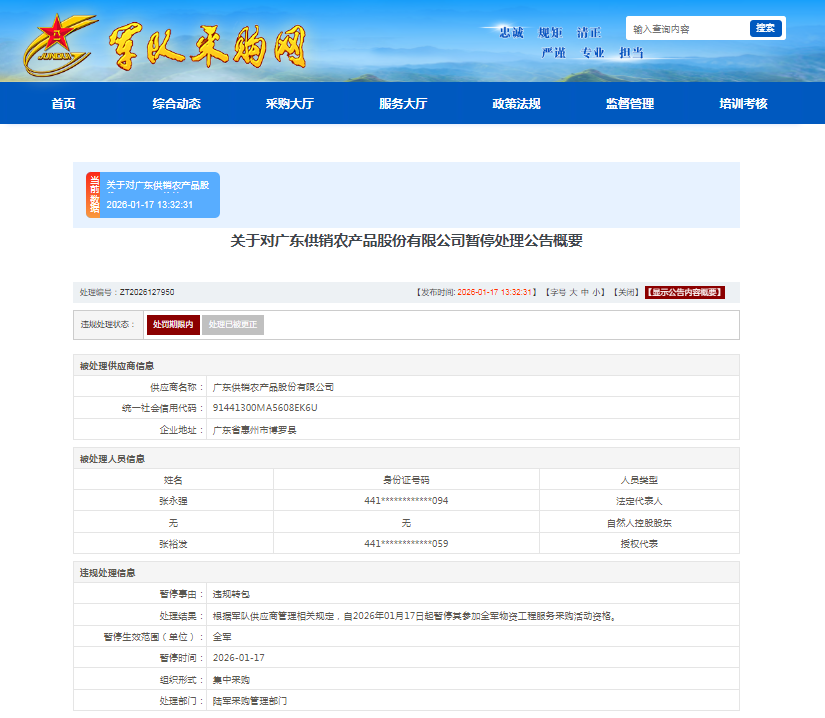Set font size to 小
Screen dimensions: 825x718
click(596, 293)
